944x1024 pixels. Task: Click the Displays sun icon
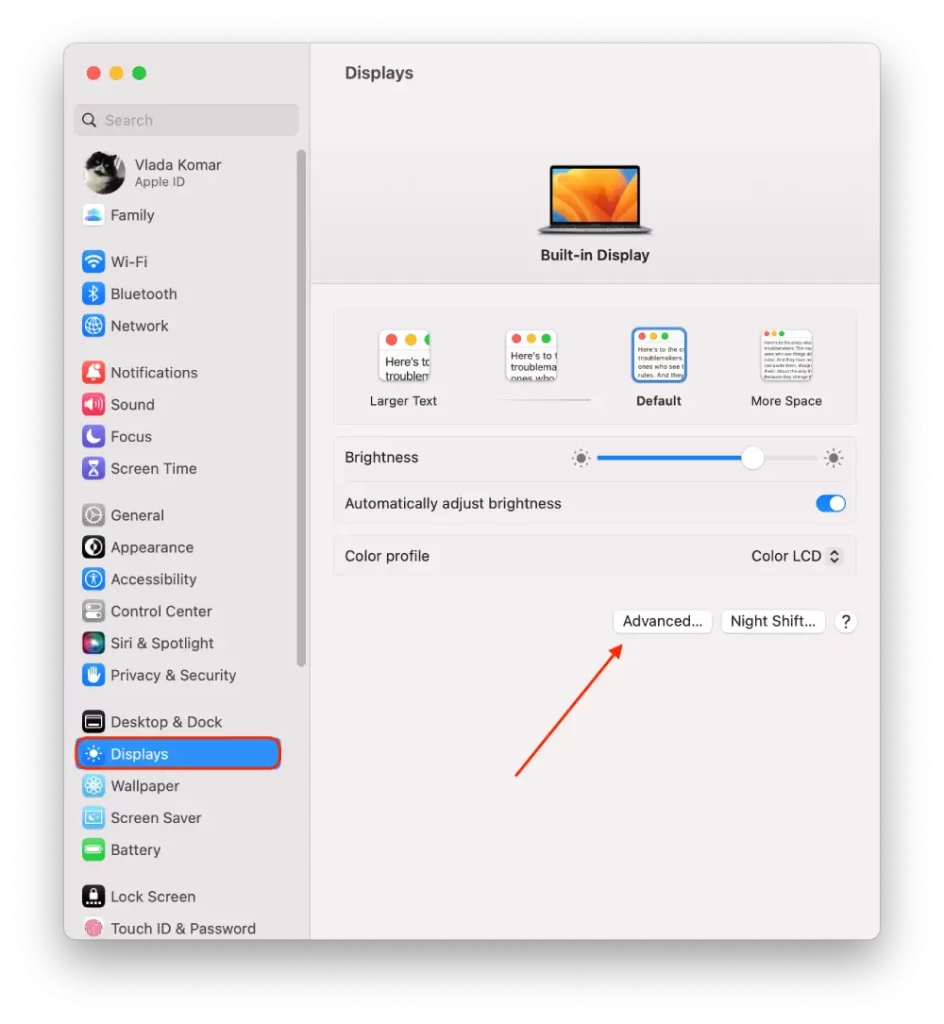93,754
